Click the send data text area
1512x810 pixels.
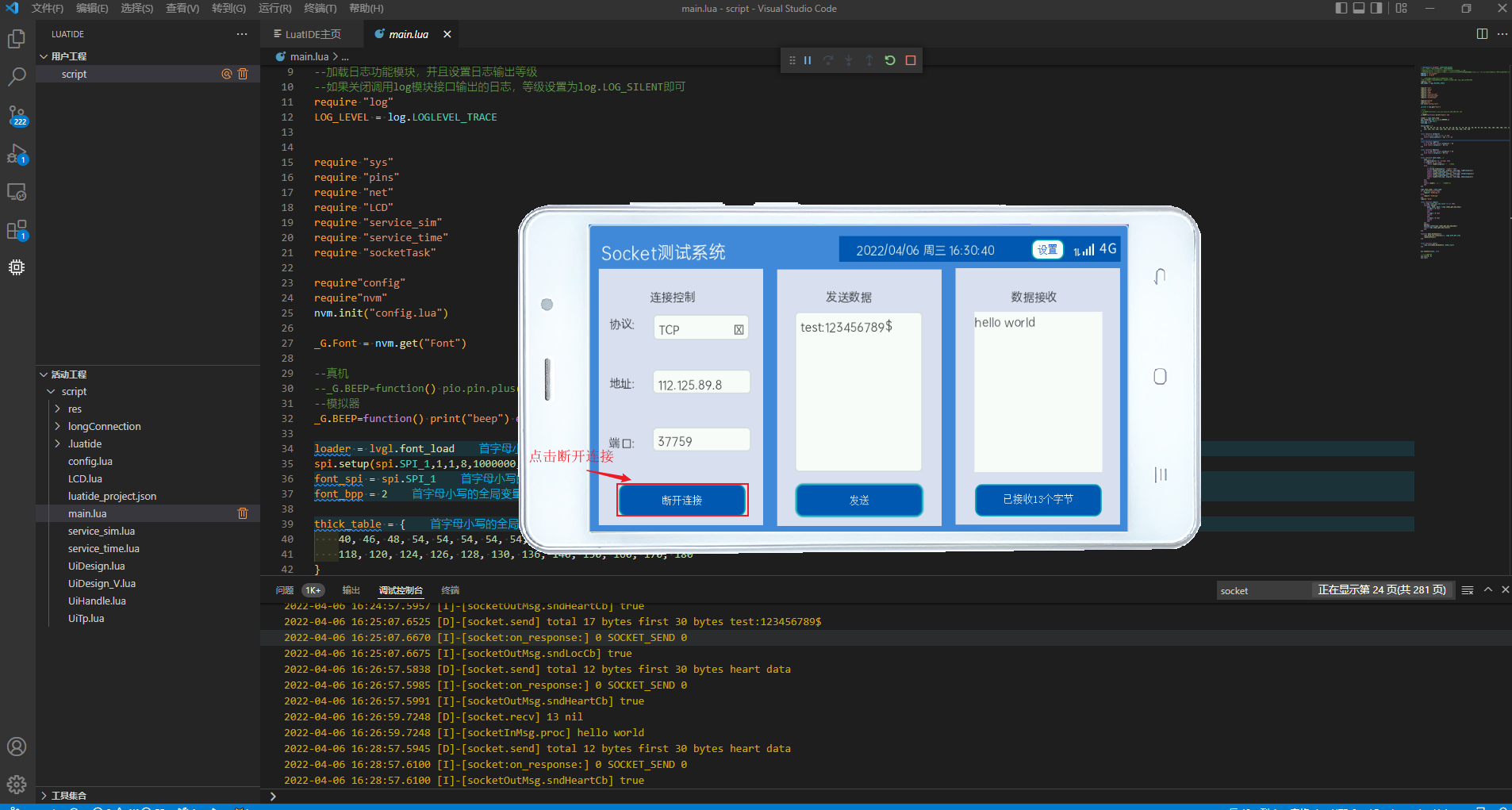[x=859, y=392]
